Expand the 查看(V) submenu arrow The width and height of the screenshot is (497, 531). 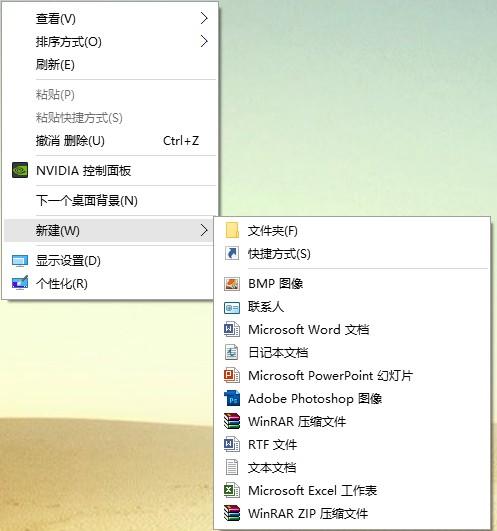[204, 18]
